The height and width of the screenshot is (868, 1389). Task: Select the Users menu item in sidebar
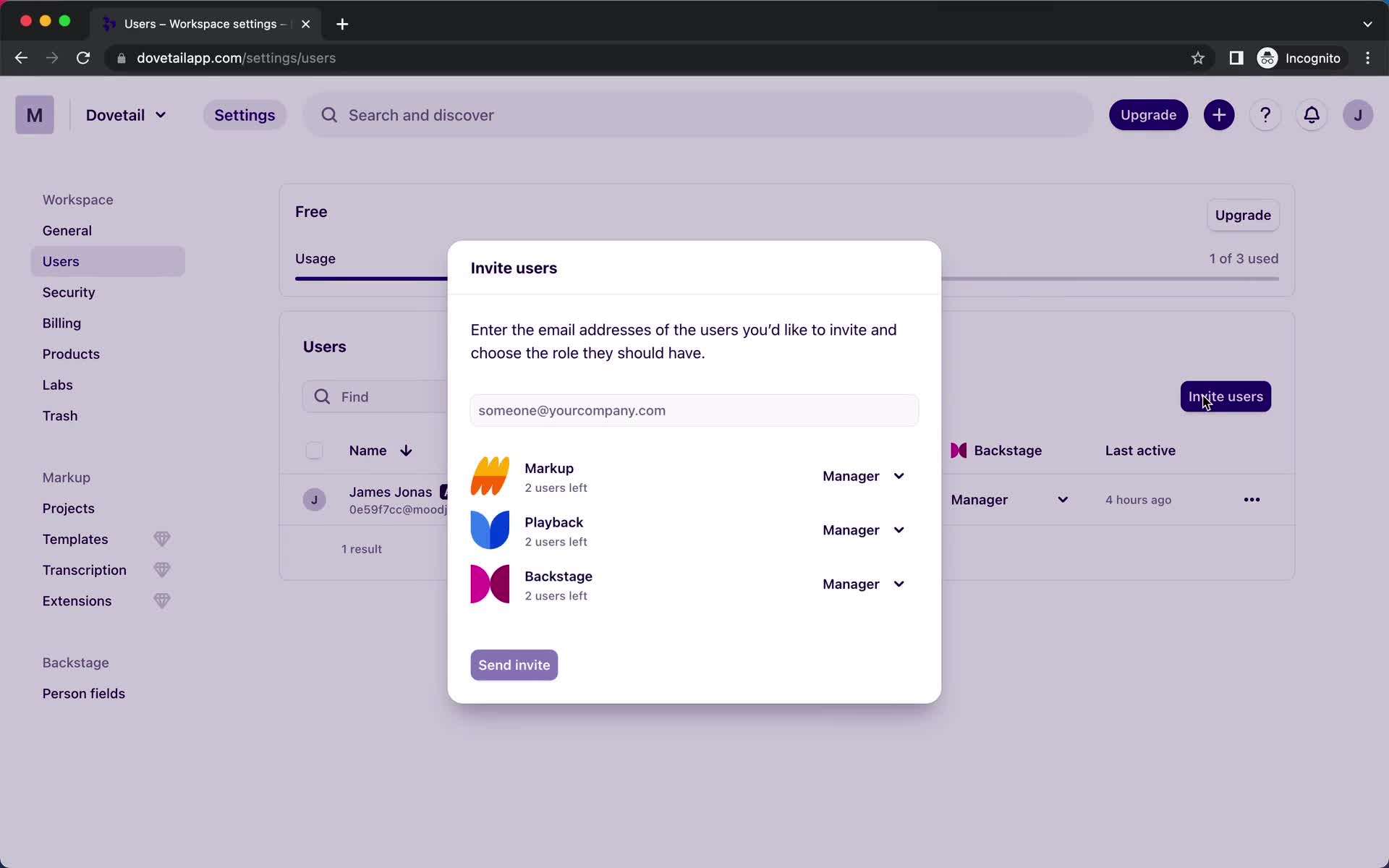pyautogui.click(x=60, y=261)
